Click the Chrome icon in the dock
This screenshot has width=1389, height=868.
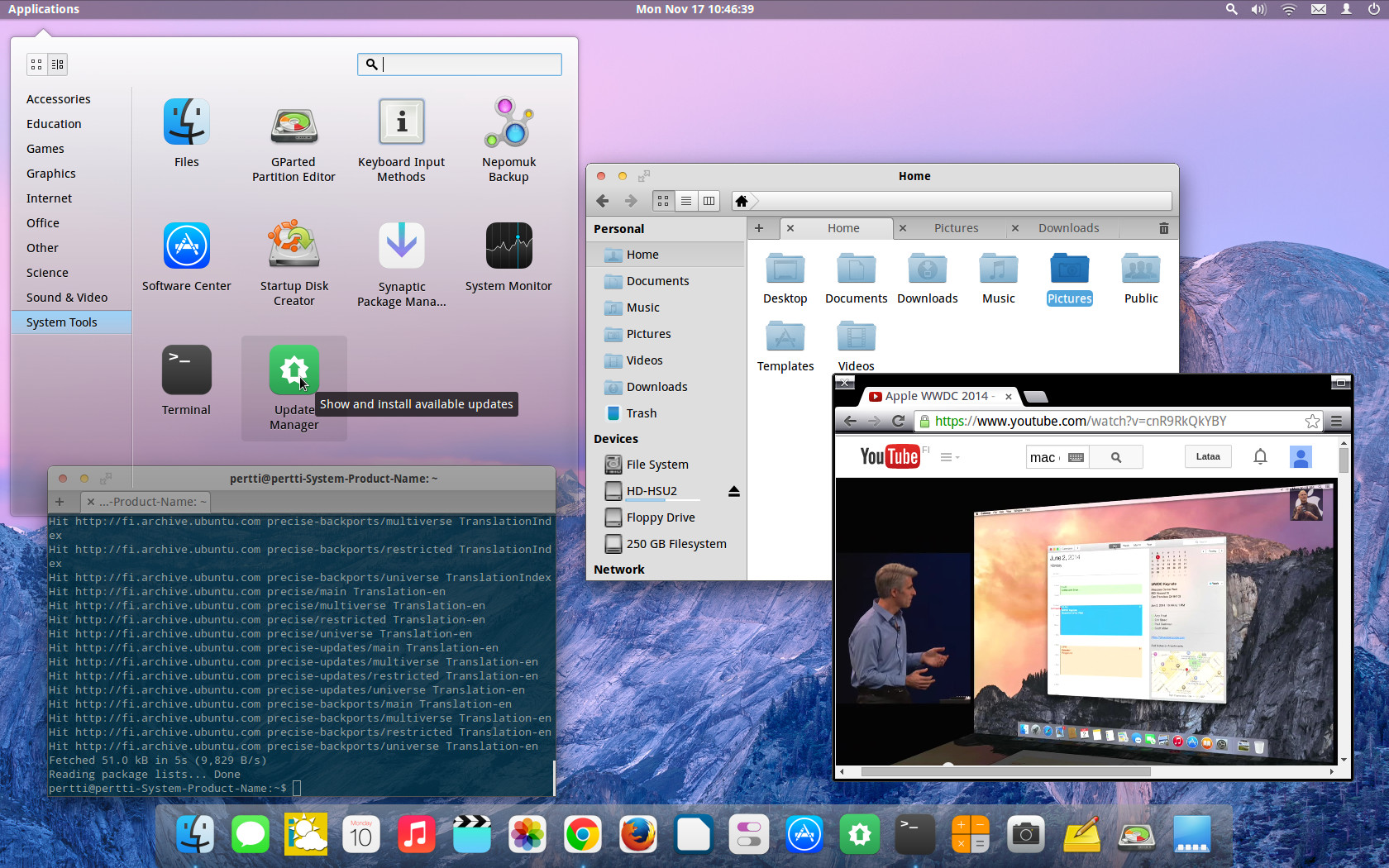[x=583, y=835]
